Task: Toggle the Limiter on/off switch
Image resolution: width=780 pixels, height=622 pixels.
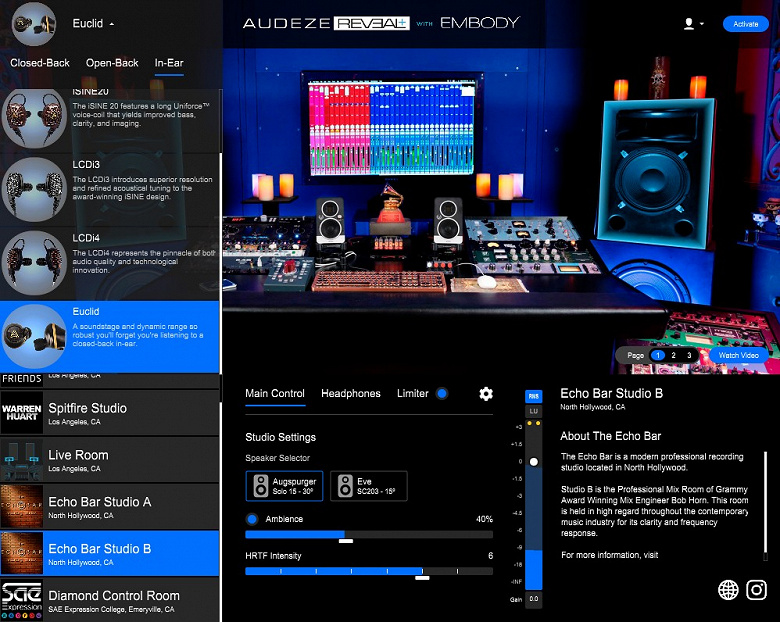Action: click(442, 394)
